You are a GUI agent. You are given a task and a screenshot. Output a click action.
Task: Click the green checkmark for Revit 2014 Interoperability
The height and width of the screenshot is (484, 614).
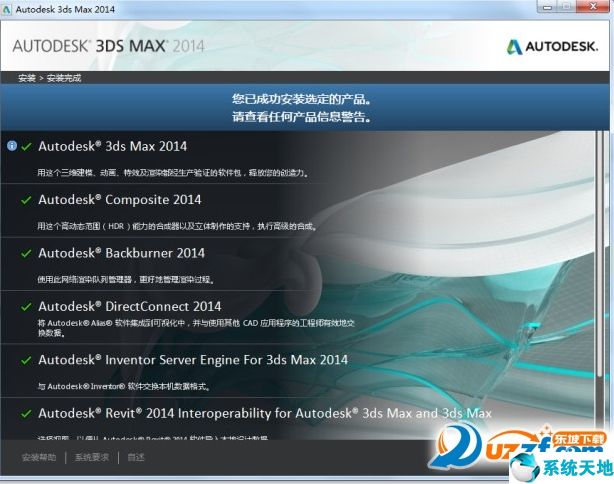tap(26, 414)
